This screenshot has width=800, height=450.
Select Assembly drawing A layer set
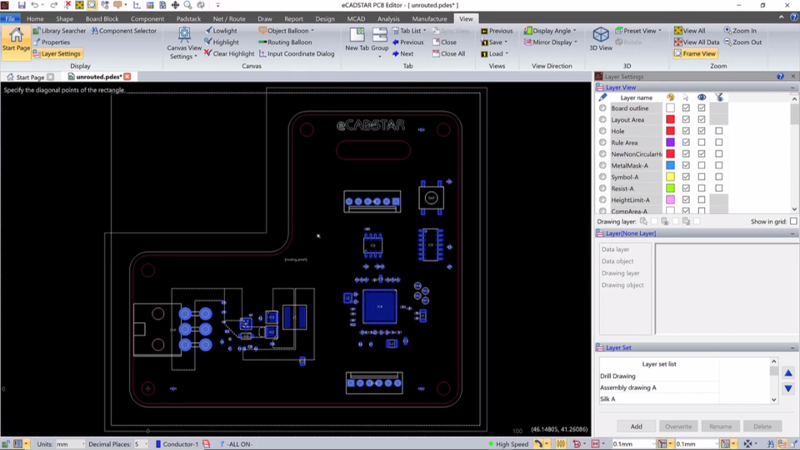point(659,388)
